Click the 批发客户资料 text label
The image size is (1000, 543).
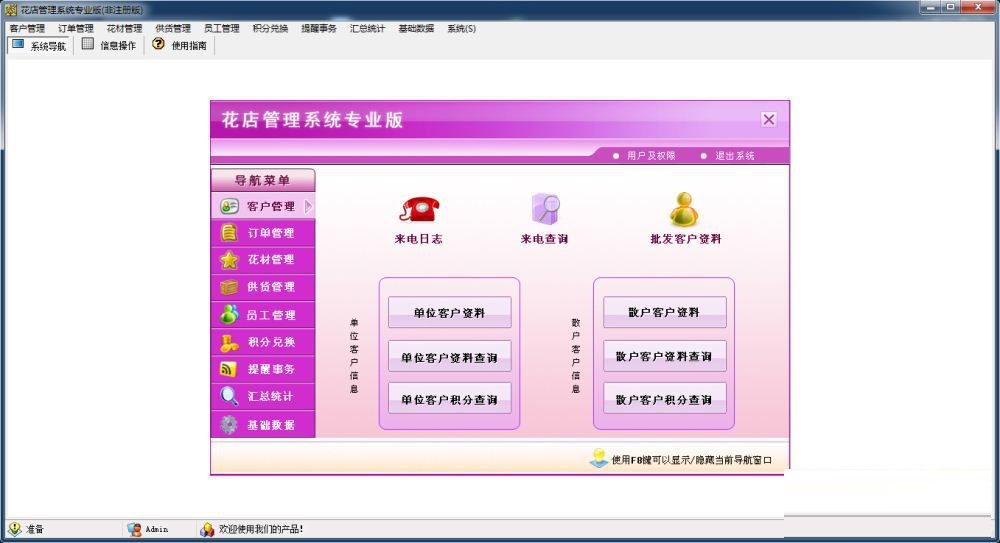click(x=686, y=239)
